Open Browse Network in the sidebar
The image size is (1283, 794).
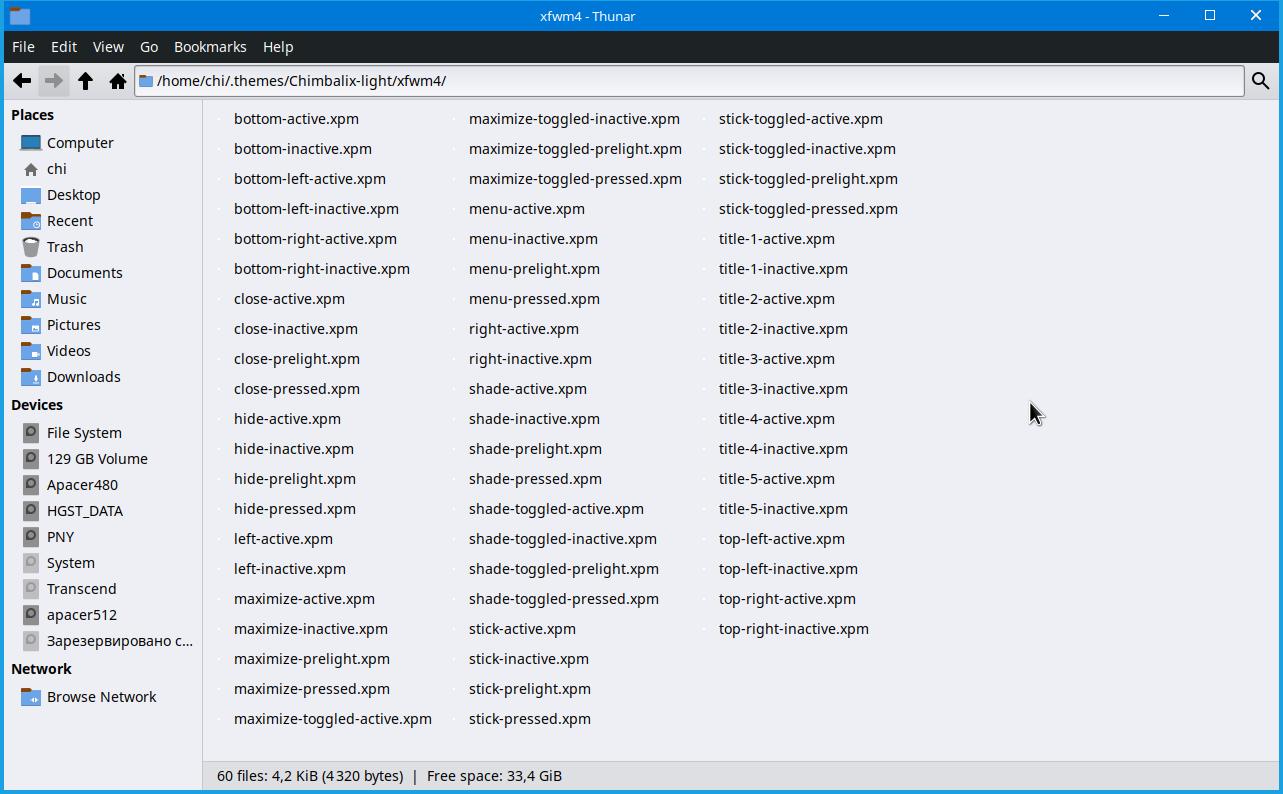tap(100, 697)
